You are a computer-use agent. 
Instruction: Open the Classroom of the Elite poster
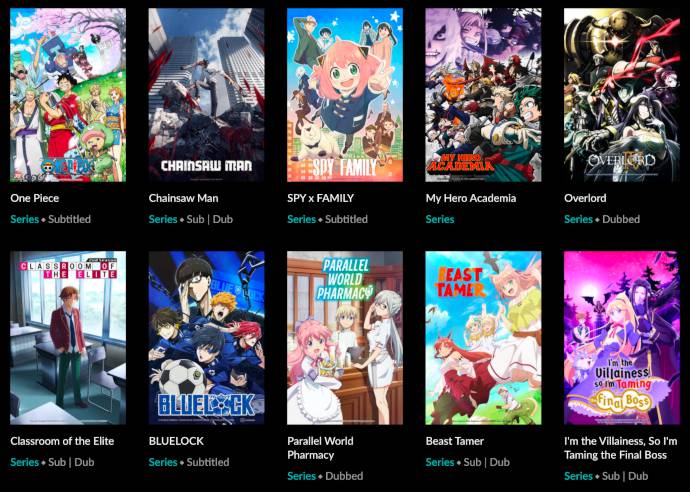68,338
